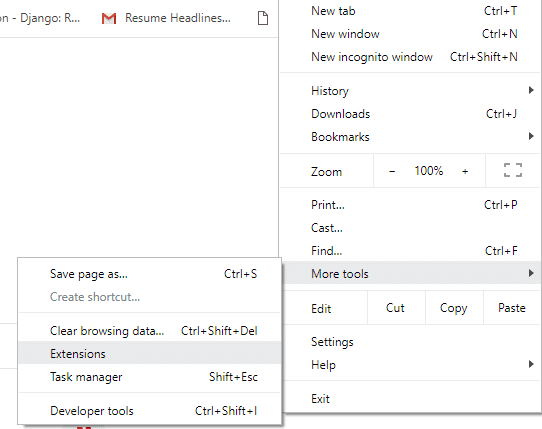Select Cast... from the menu
The image size is (542, 429).
click(x=411, y=228)
